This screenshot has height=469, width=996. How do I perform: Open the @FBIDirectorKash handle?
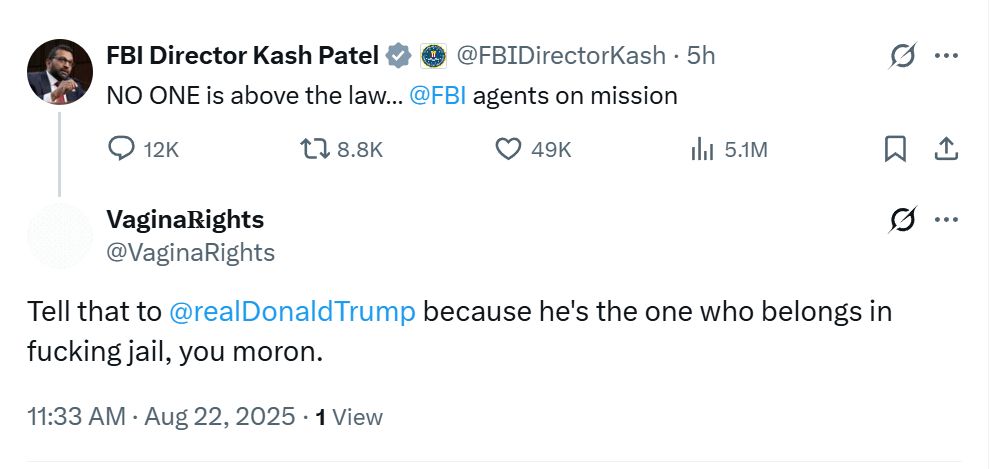[561, 56]
